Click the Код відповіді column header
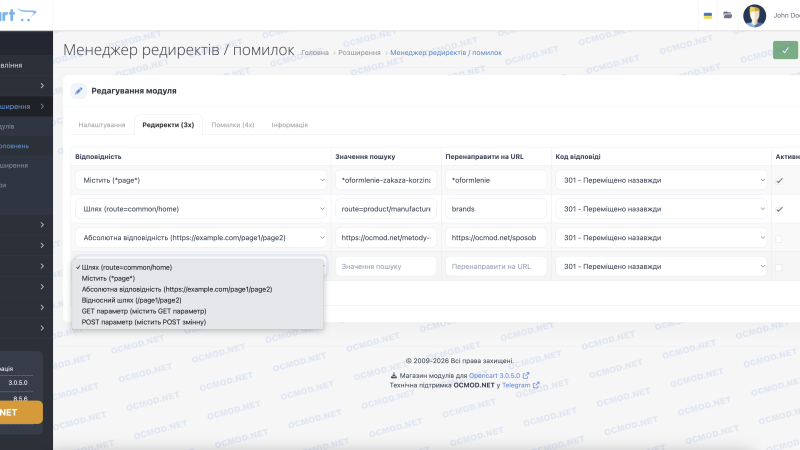Image resolution: width=800 pixels, height=450 pixels. 578,157
